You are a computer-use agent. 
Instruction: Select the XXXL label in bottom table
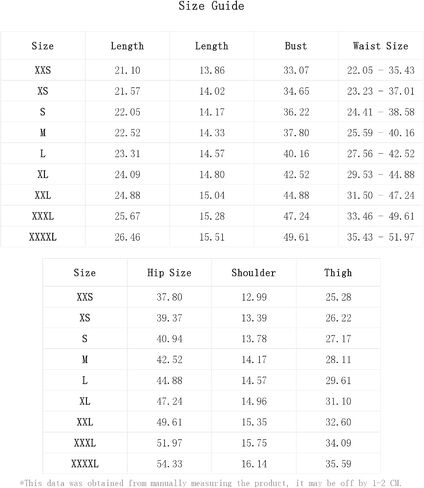tap(85, 443)
